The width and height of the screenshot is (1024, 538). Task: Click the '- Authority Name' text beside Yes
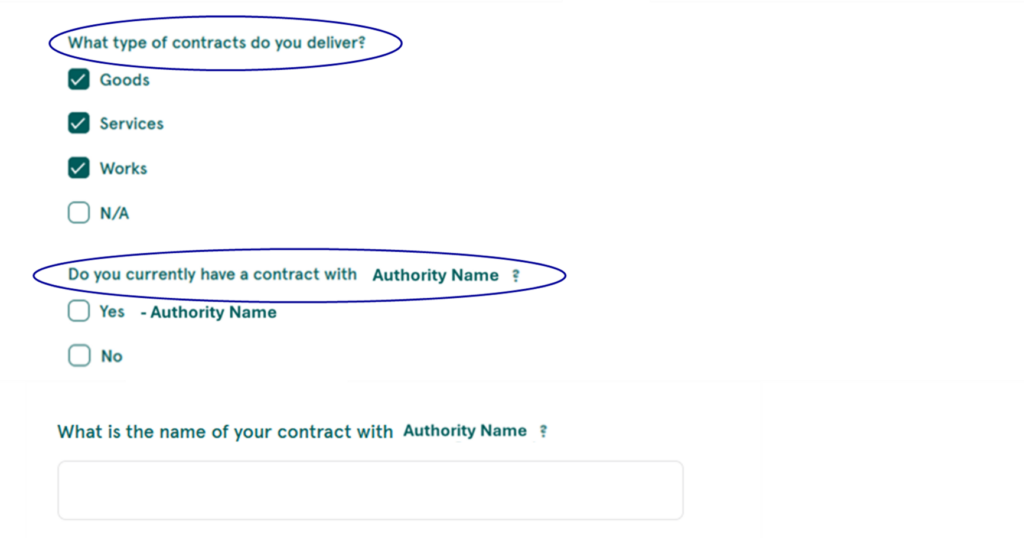(208, 312)
